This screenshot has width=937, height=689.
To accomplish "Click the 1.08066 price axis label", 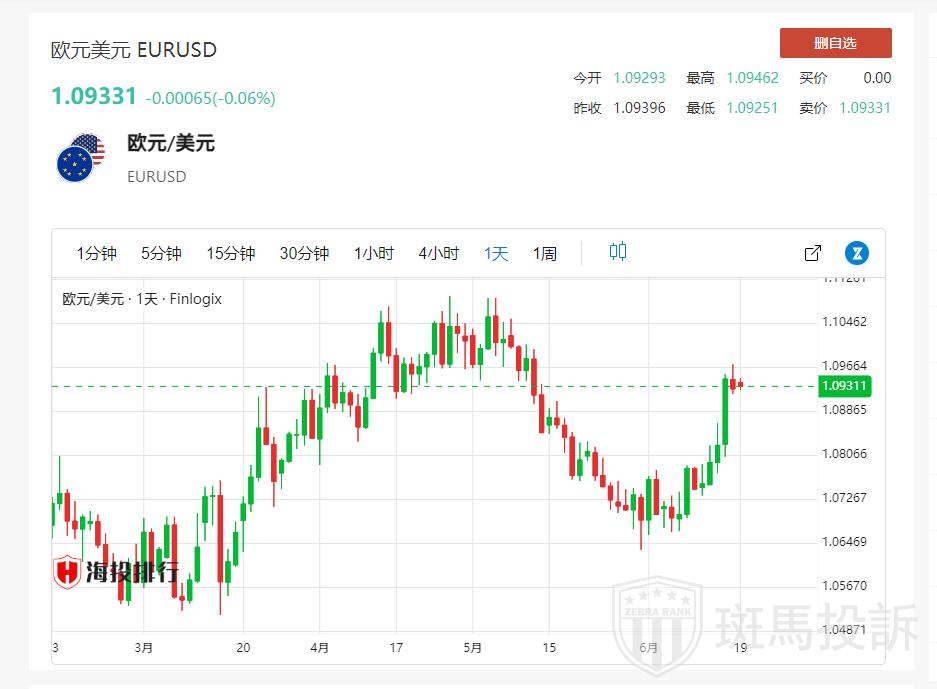I will pos(844,454).
